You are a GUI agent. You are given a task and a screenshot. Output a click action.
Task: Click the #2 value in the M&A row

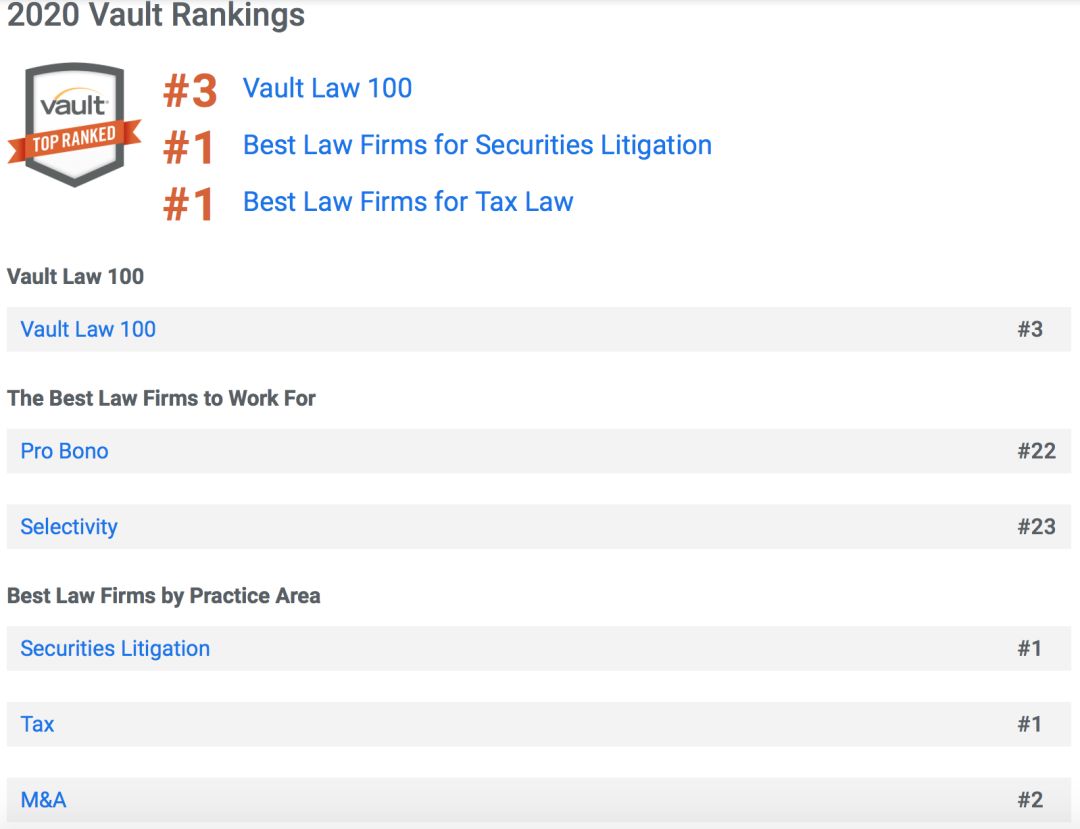(1030, 800)
